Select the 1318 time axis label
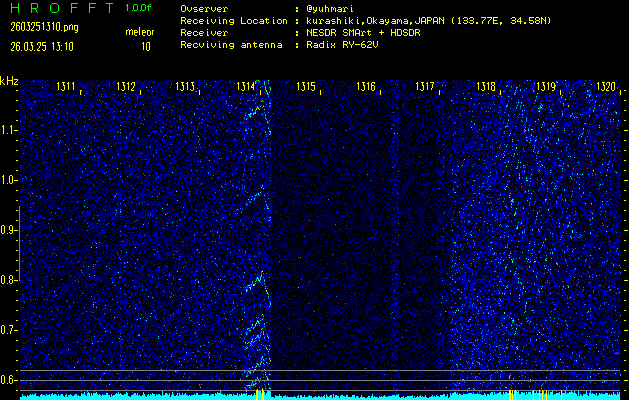This screenshot has height=400, width=629. (x=486, y=86)
